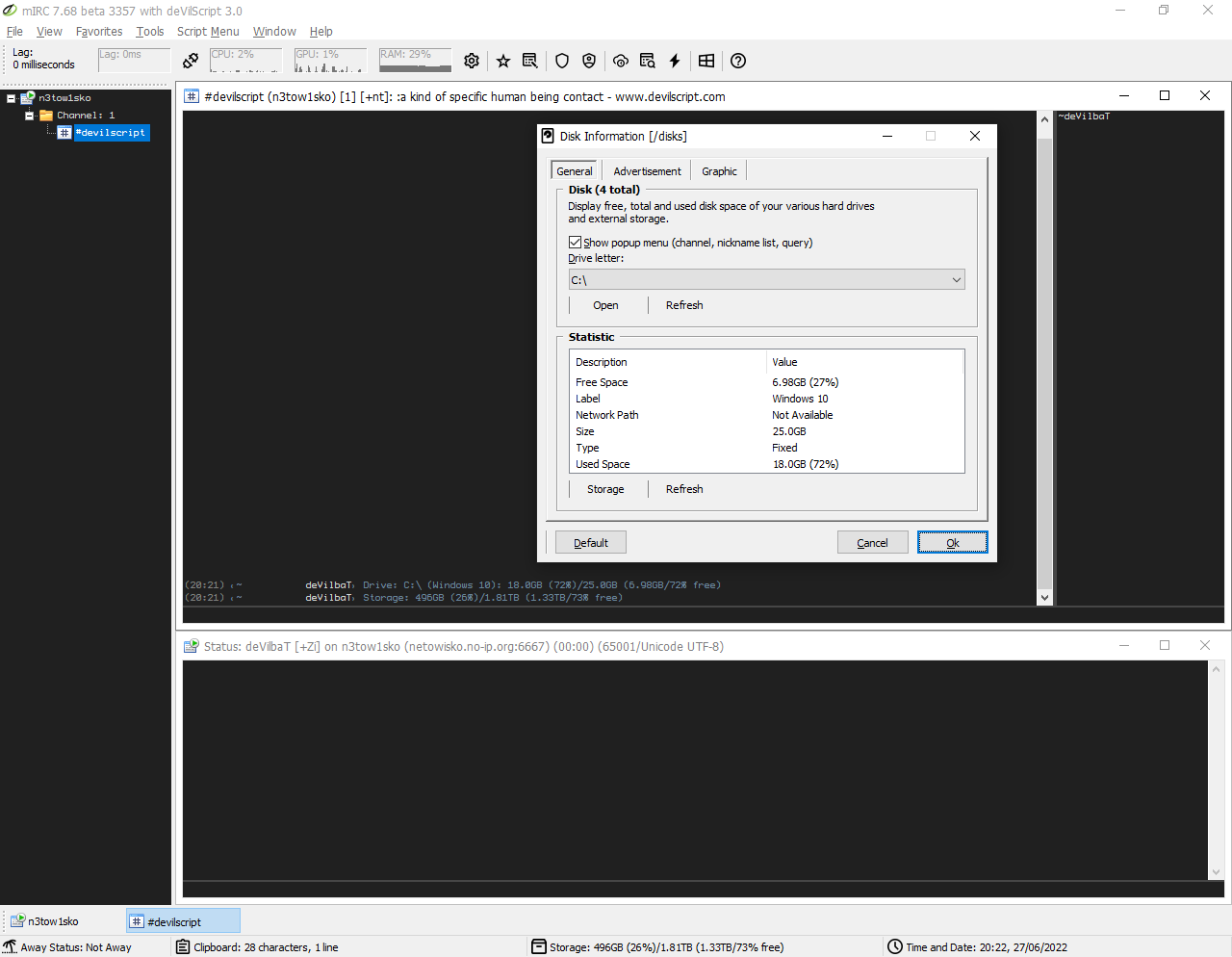Click the Storage button under Statistic
Screen dimensions: 1232x957
(605, 489)
